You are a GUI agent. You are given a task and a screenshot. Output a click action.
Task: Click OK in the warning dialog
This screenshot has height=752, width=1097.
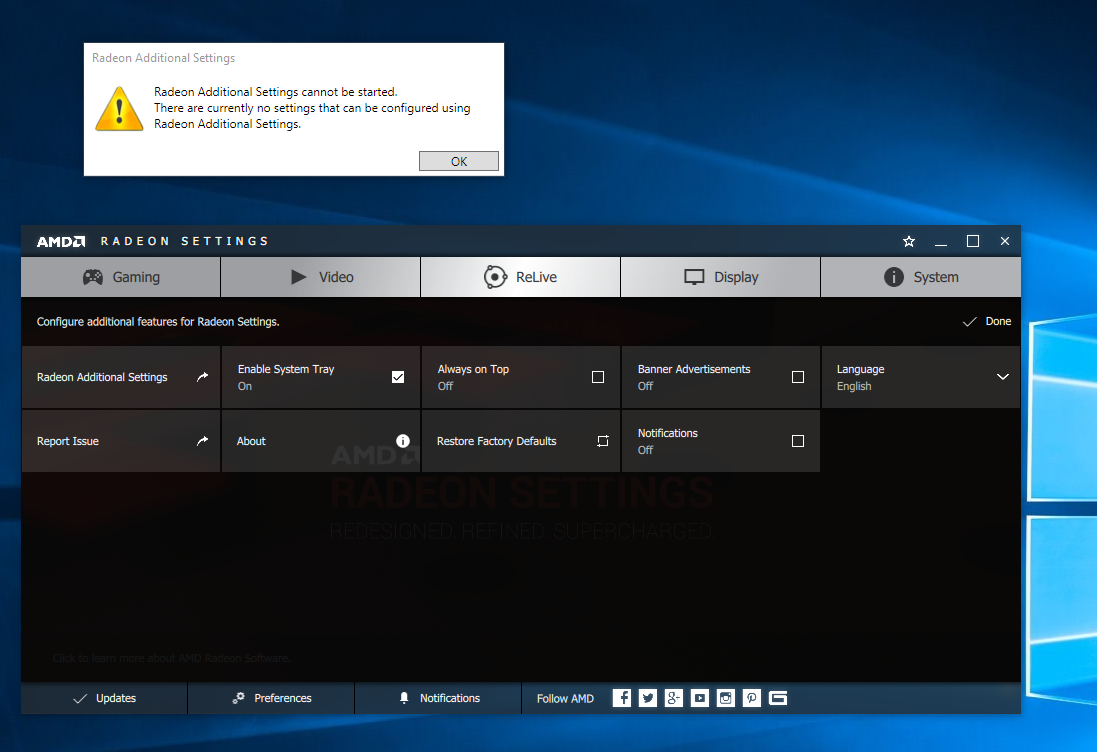tap(459, 161)
